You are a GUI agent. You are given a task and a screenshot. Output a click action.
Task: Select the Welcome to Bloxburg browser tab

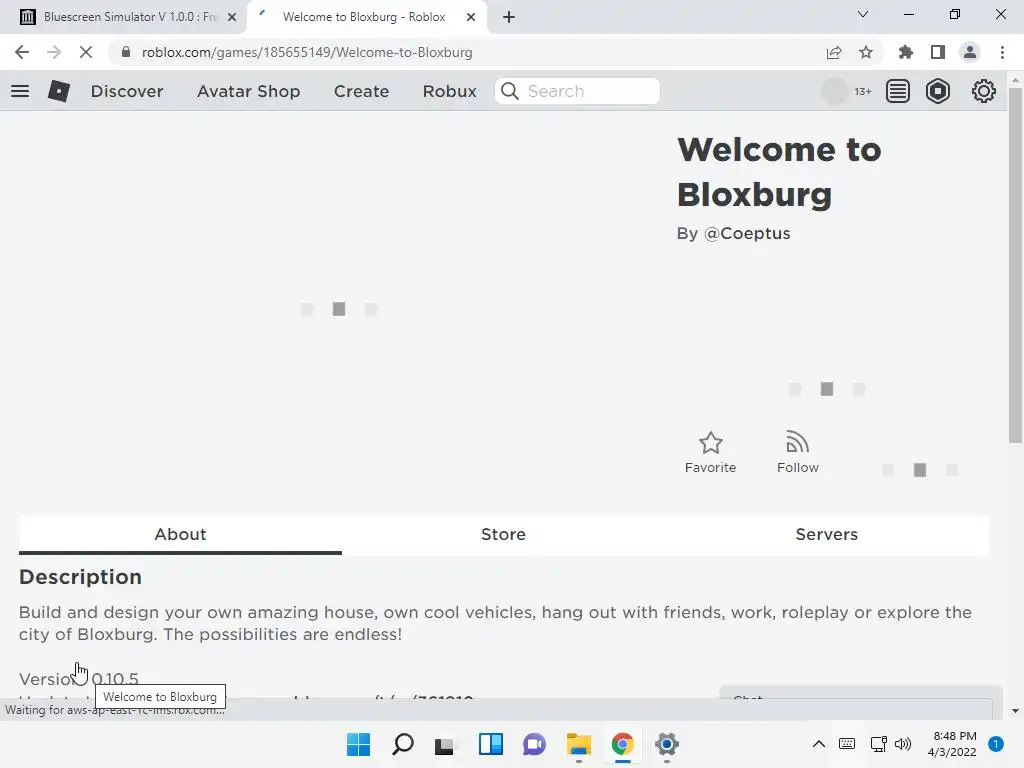366,17
